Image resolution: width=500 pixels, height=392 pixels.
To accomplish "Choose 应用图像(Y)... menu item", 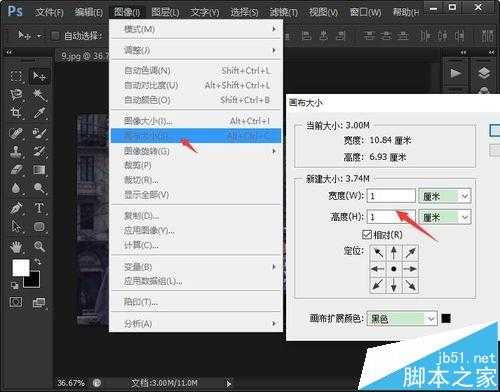I will coord(196,230).
